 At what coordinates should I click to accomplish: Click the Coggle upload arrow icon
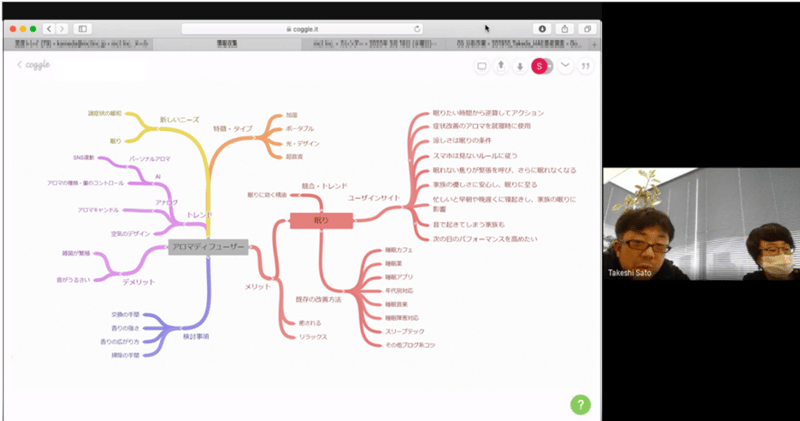[501, 66]
